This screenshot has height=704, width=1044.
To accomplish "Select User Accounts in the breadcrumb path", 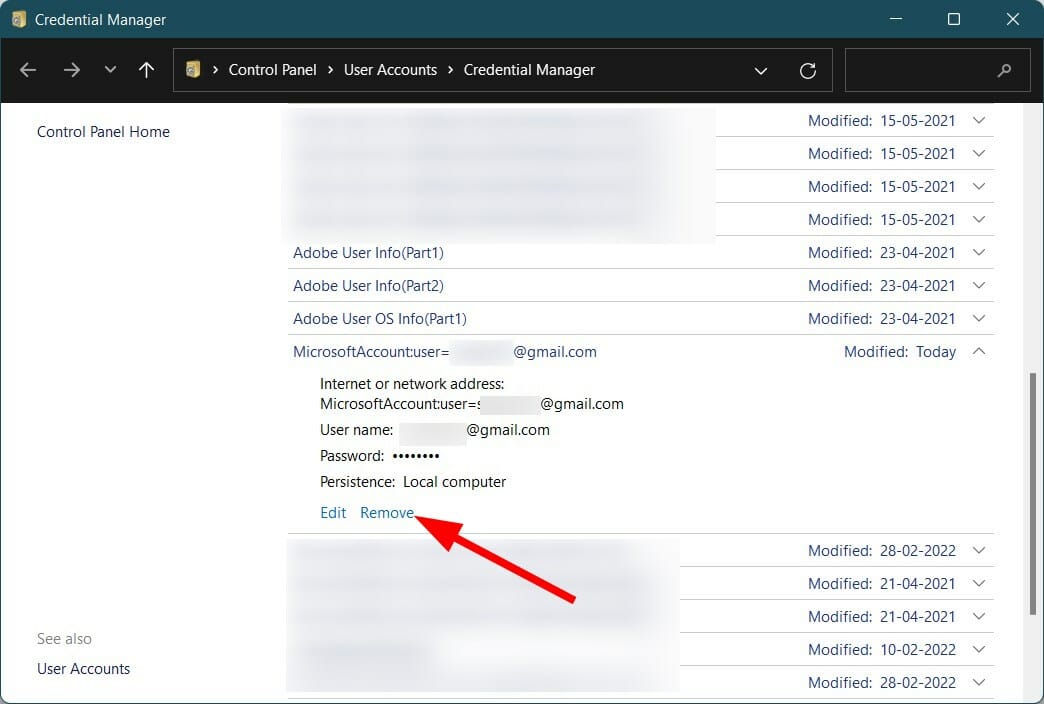I will click(390, 69).
